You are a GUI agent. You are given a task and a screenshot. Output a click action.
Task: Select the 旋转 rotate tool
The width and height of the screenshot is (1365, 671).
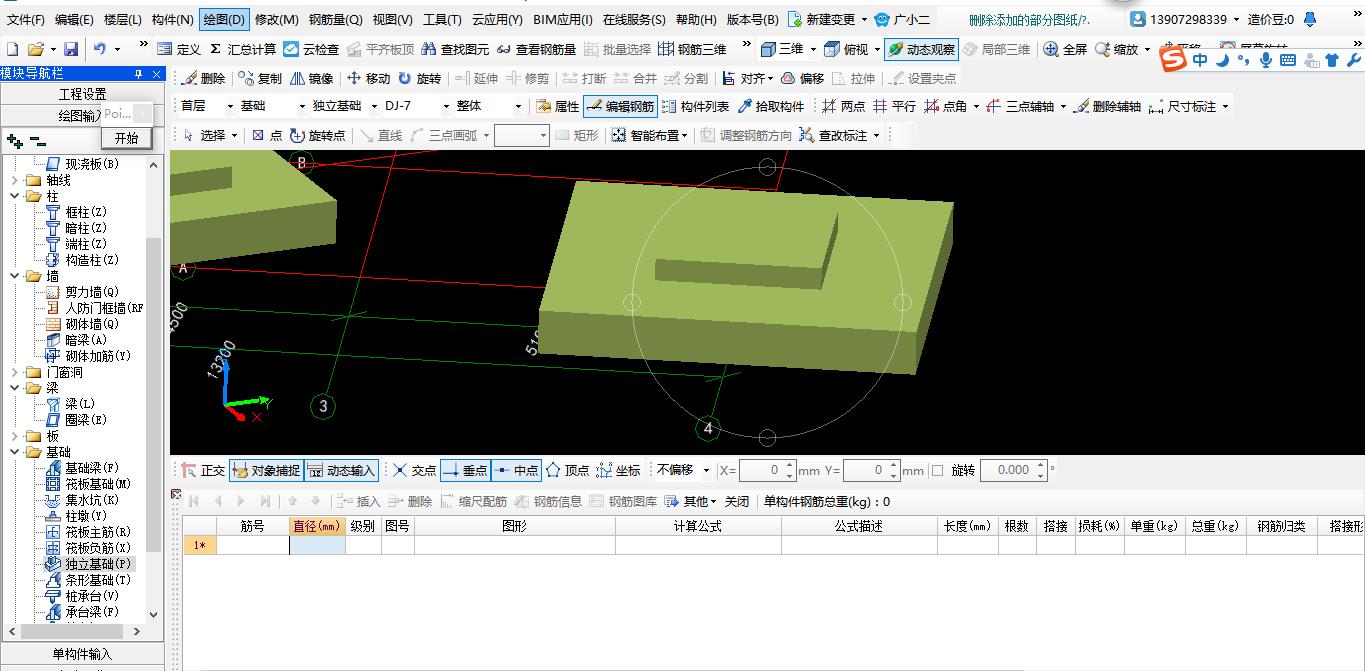tap(419, 78)
